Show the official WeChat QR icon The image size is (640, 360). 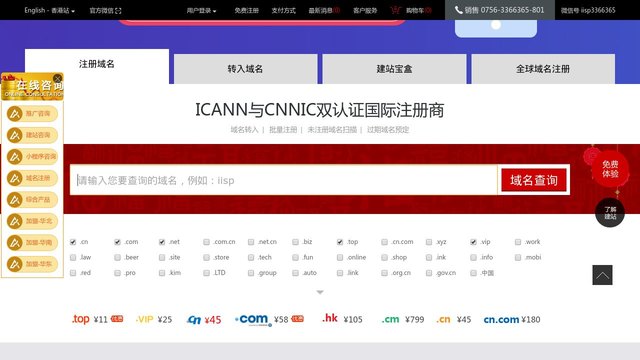118,11
